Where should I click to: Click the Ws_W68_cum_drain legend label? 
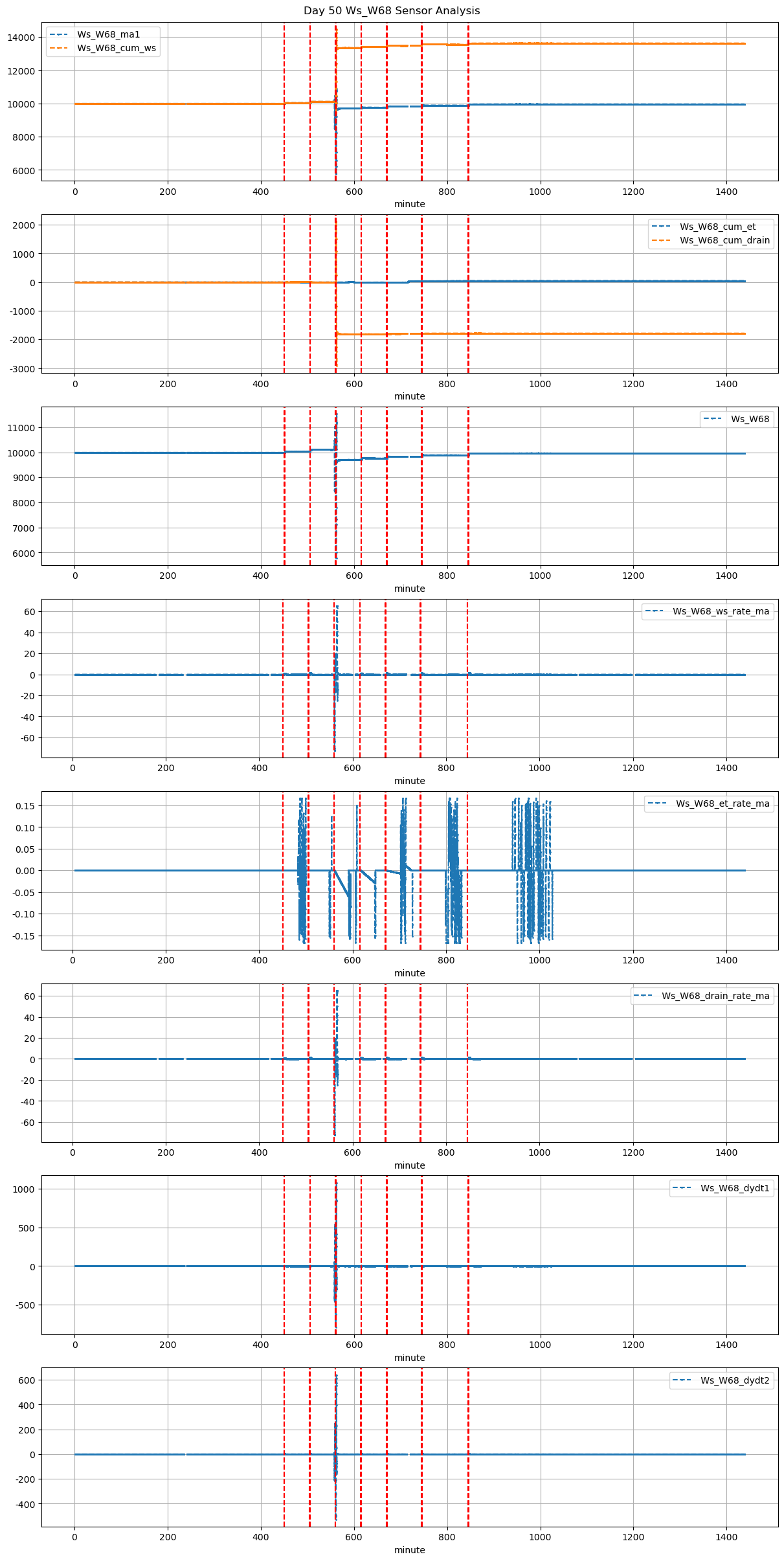(724, 240)
